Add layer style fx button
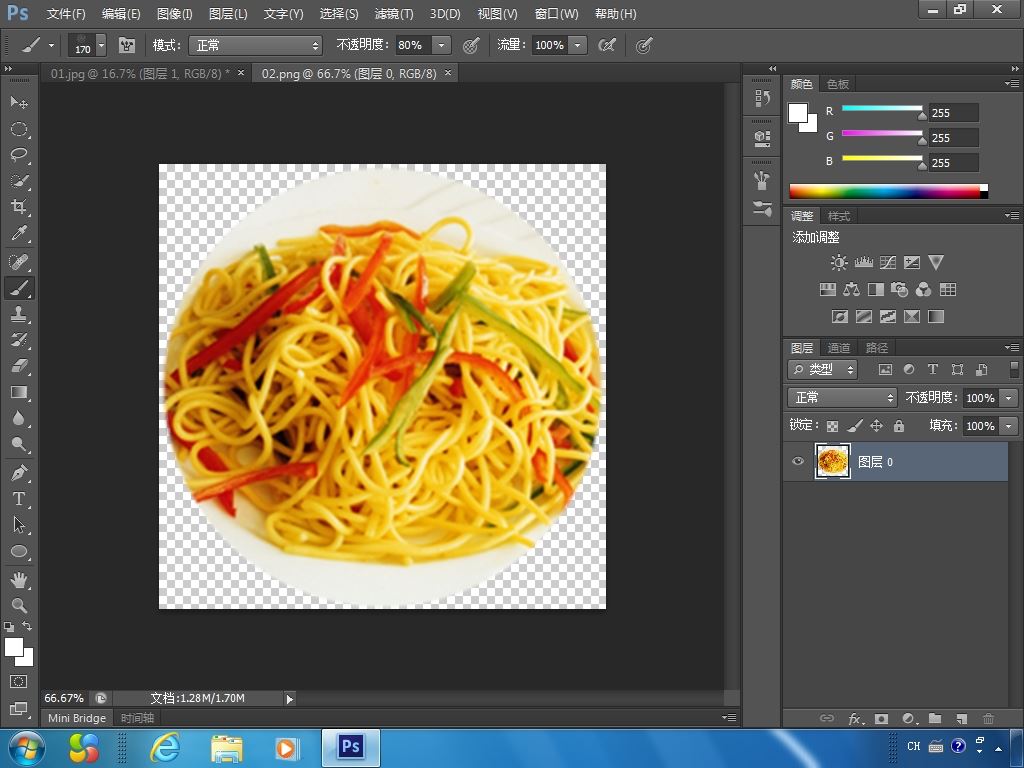The image size is (1024, 768). tap(856, 719)
